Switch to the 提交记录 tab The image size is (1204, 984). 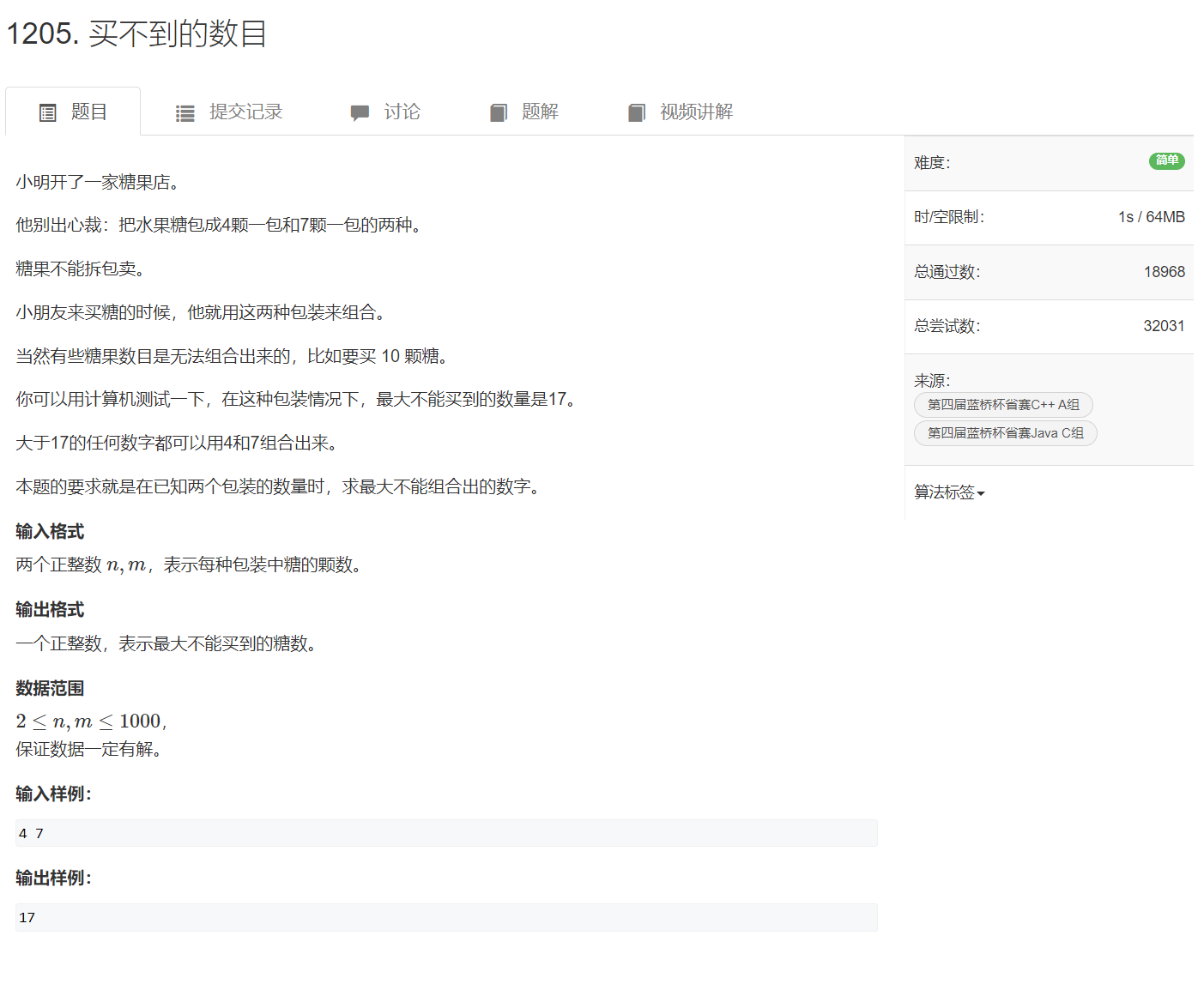tap(229, 112)
